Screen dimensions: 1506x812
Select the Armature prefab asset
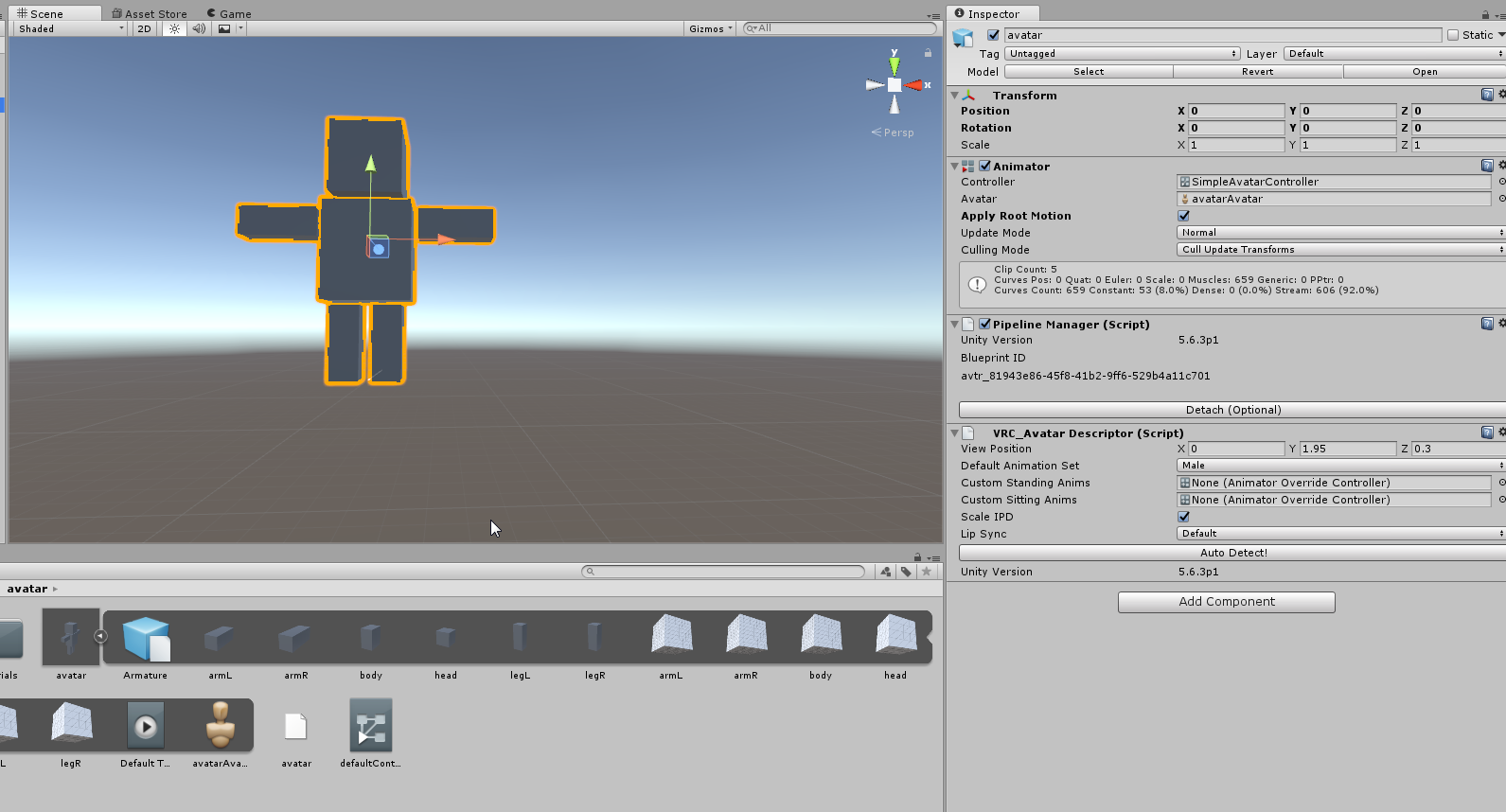146,639
